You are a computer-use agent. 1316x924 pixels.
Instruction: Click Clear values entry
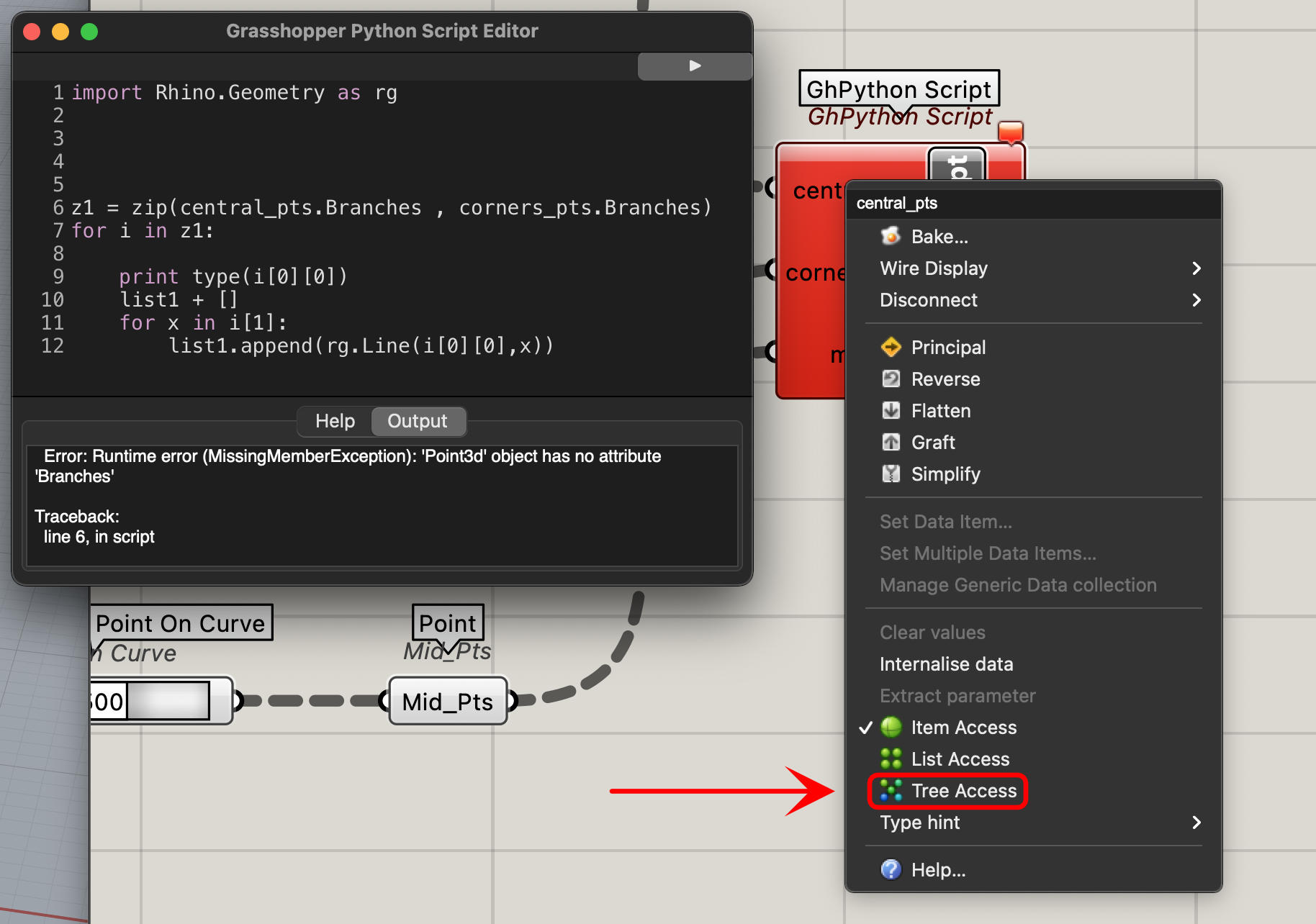click(1033, 632)
